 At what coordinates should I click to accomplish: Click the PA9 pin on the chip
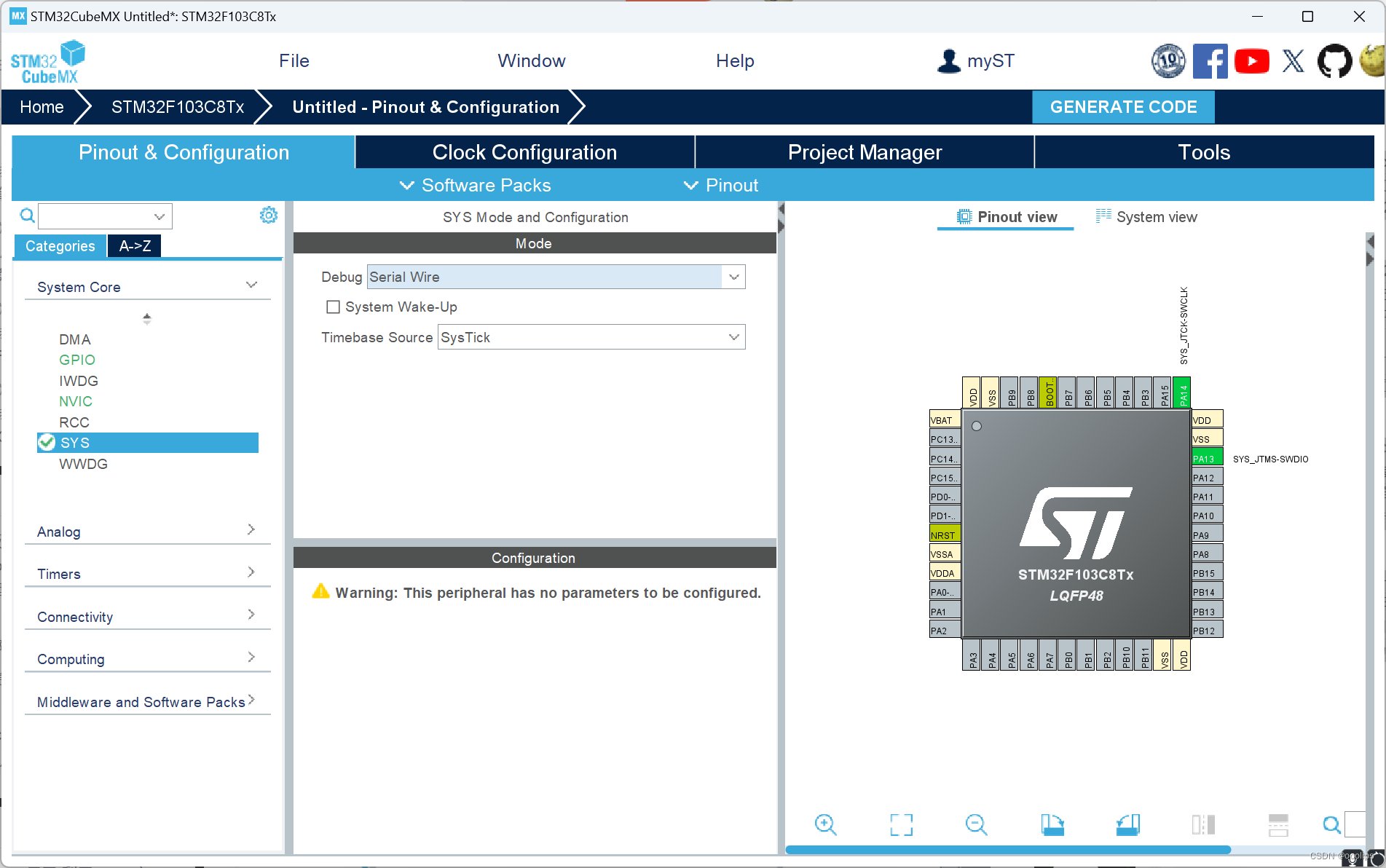click(x=1207, y=534)
